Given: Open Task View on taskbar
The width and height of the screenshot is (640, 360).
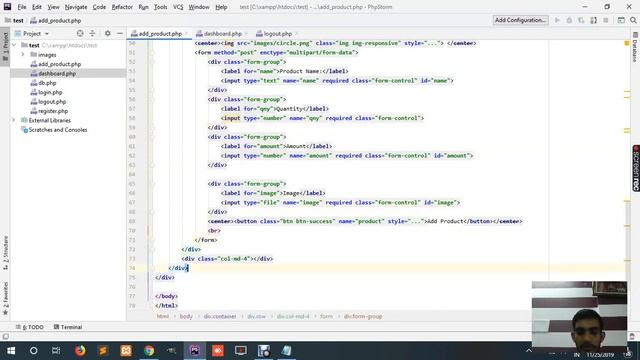Looking at the screenshot, I should tap(56, 351).
